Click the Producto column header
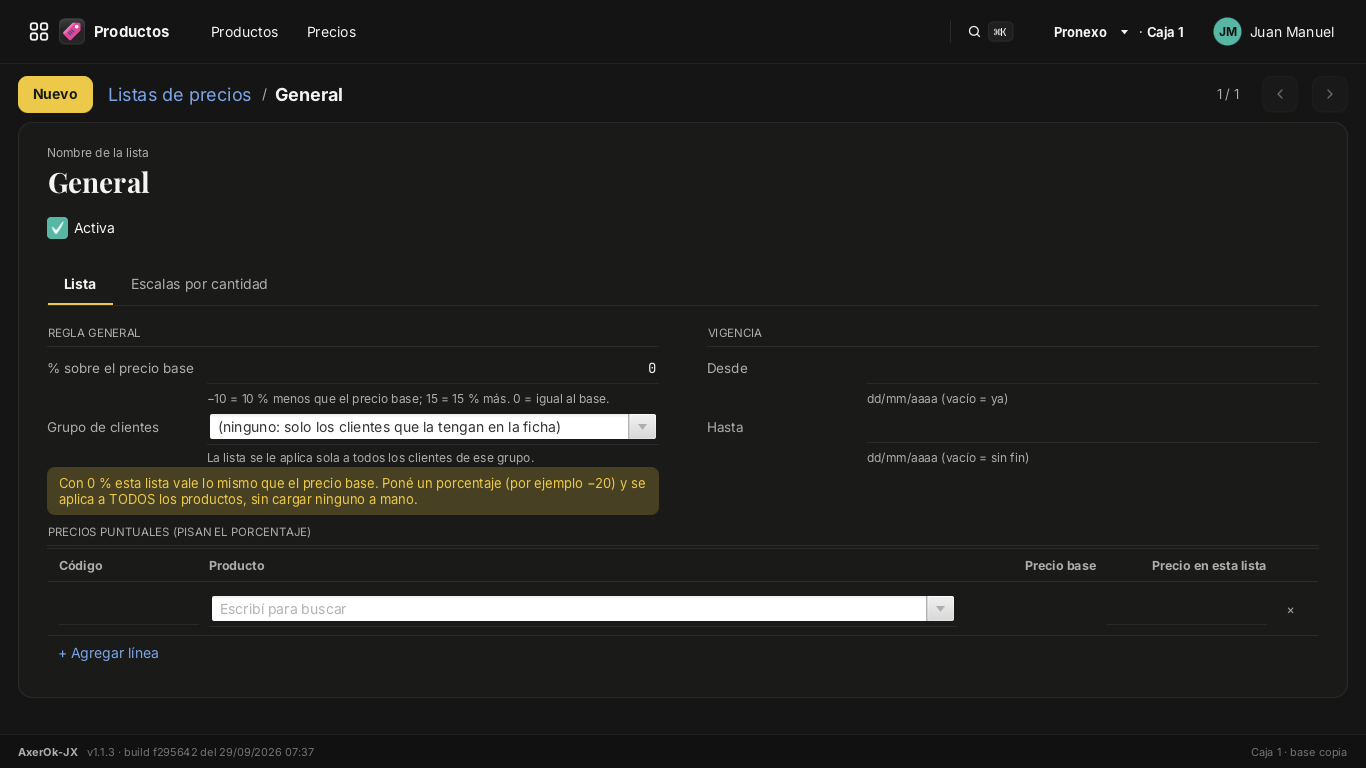This screenshot has height=768, width=1366. (237, 566)
